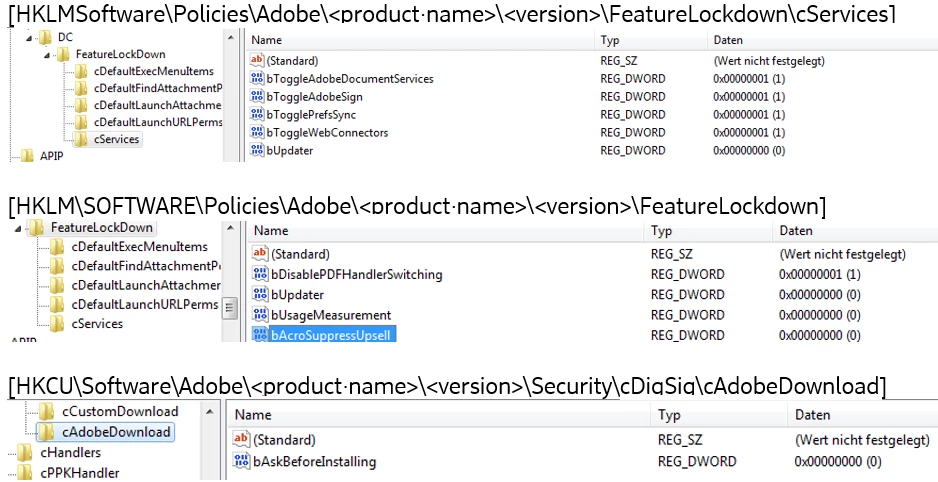This screenshot has width=938, height=482.
Task: Select cDefaultLaunchURLPerms key in middle view
Action: (145, 304)
